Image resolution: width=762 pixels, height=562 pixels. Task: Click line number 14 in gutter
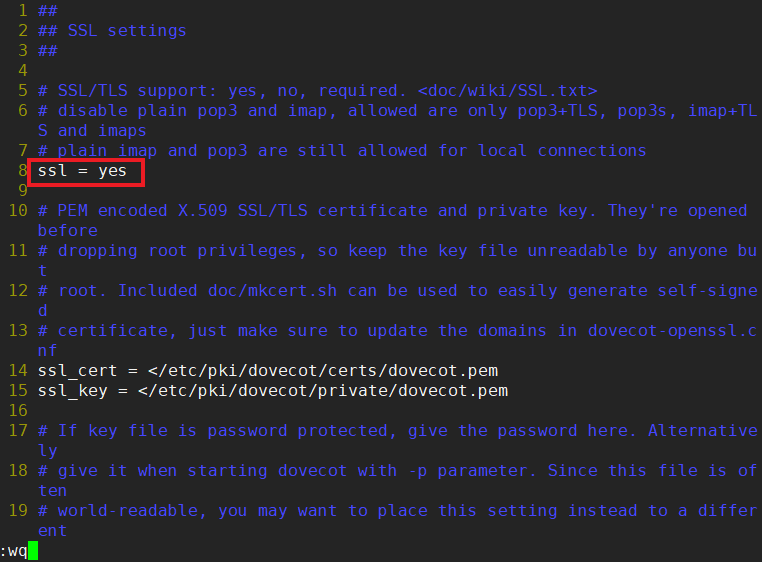coord(18,370)
